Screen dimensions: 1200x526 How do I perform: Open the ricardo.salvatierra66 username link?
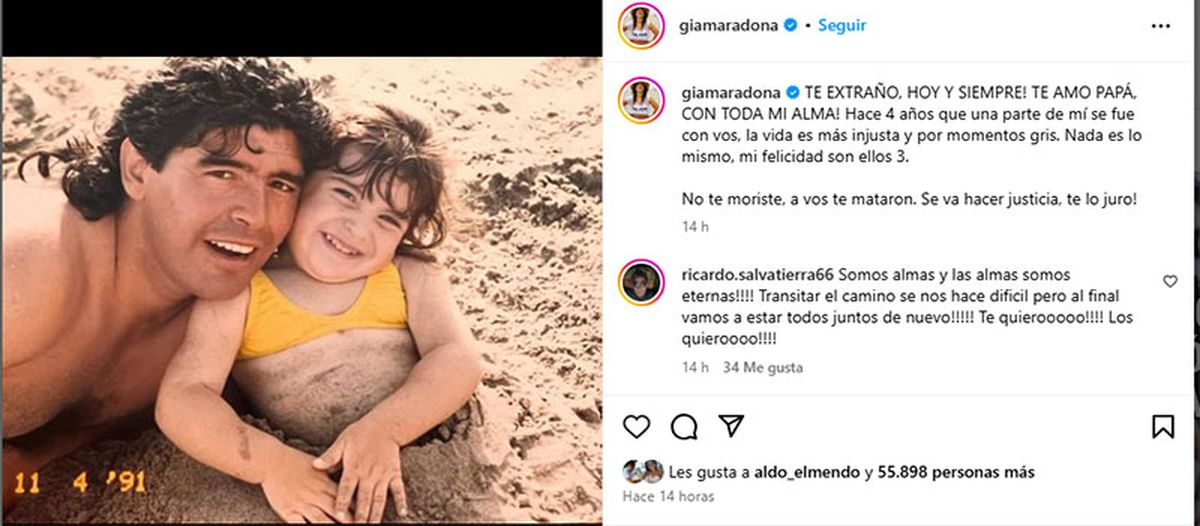(757, 274)
